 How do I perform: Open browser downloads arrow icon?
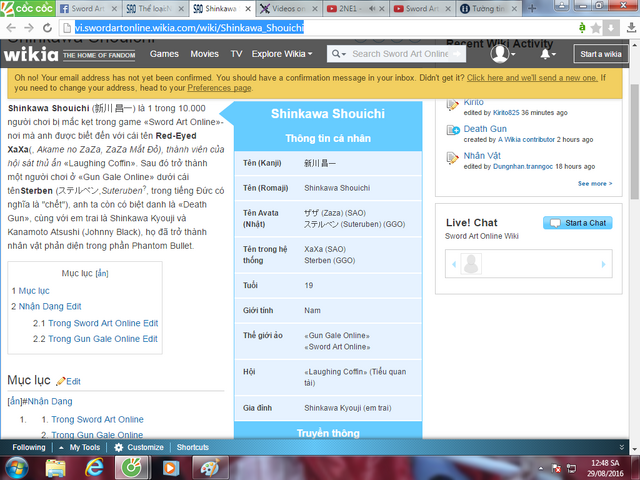pos(631,28)
